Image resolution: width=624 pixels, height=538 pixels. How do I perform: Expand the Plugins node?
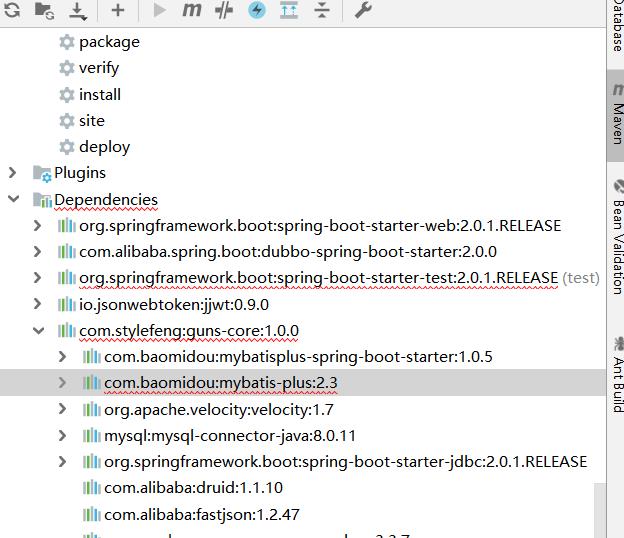click(13, 173)
